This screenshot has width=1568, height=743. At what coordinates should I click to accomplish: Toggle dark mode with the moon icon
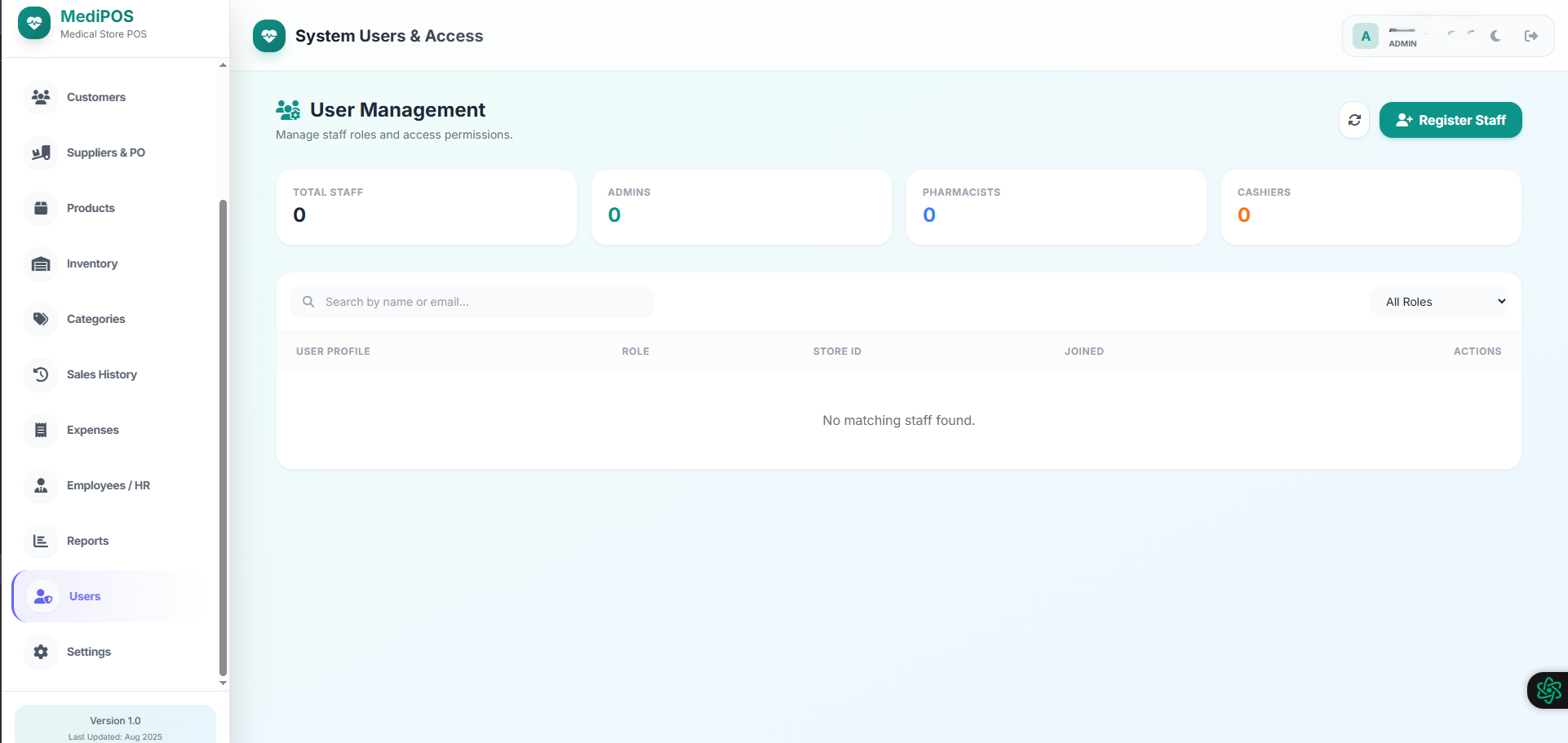pyautogui.click(x=1496, y=36)
